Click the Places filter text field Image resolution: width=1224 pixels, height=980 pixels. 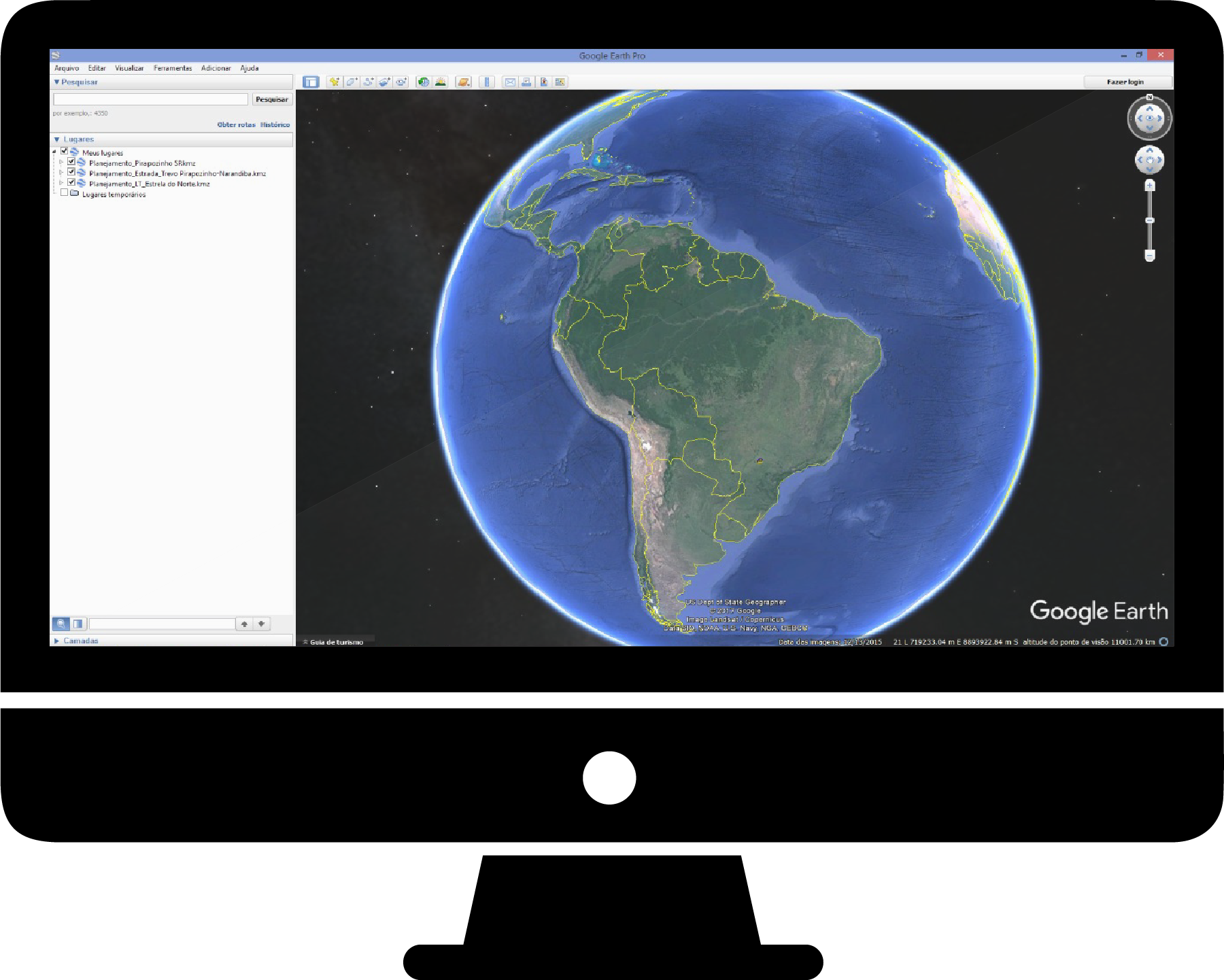pyautogui.click(x=162, y=624)
